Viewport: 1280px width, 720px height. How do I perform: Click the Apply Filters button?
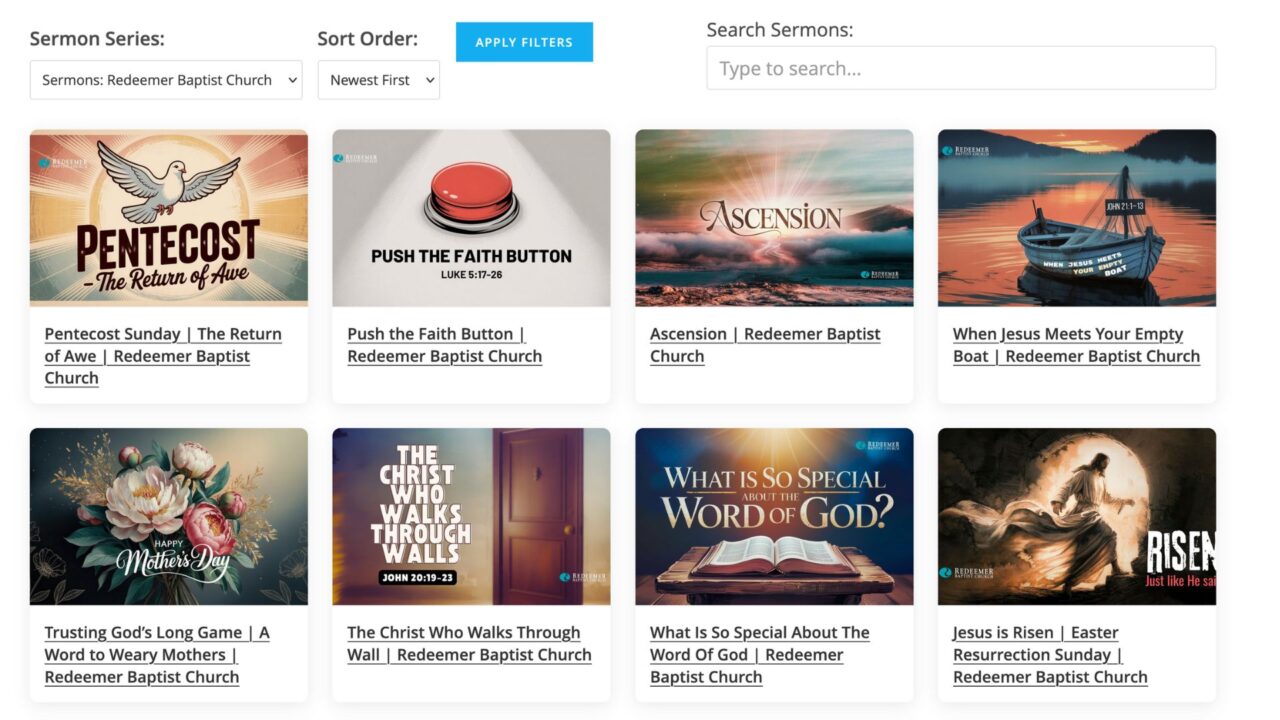524,42
